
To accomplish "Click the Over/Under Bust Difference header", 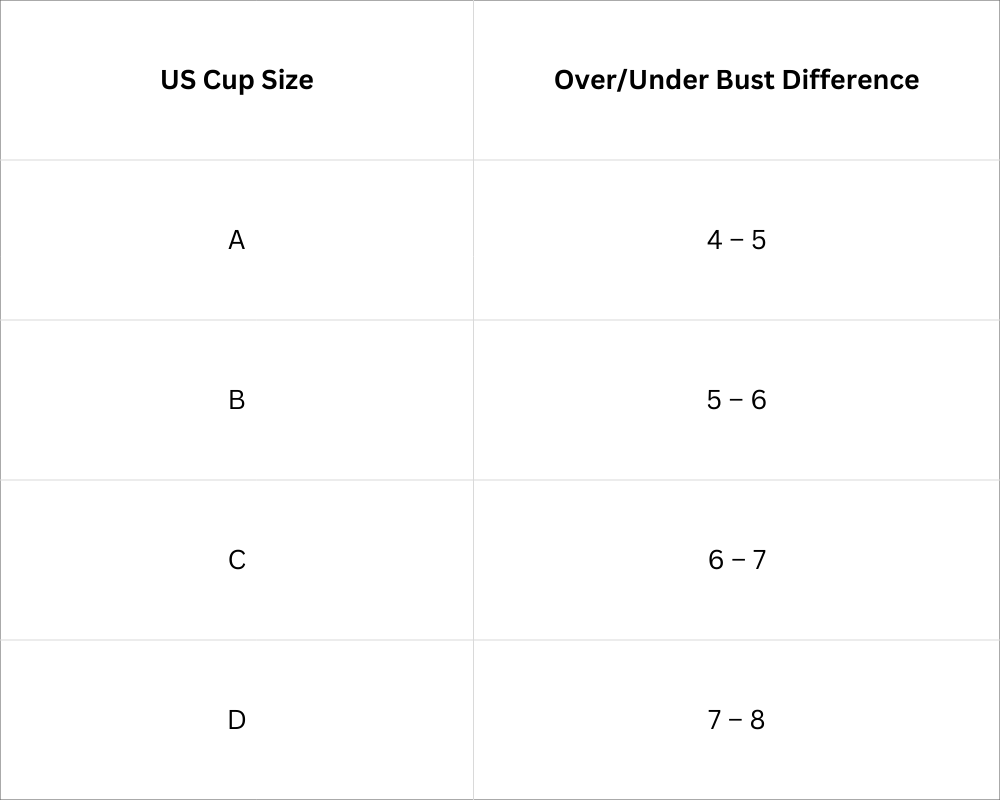I will [736, 80].
